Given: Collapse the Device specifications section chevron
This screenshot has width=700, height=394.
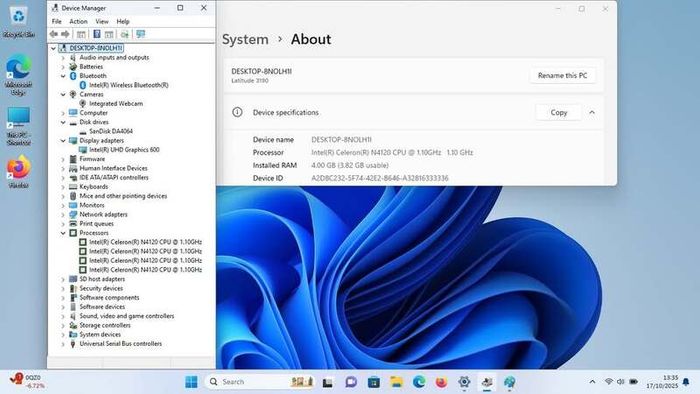Looking at the screenshot, I should 592,112.
